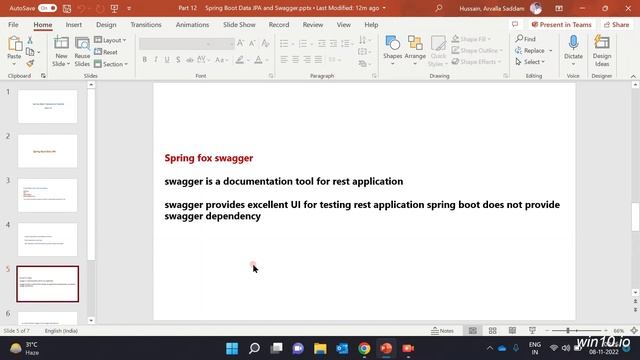Center align text
This screenshot has width=640, height=360.
click(x=296, y=60)
